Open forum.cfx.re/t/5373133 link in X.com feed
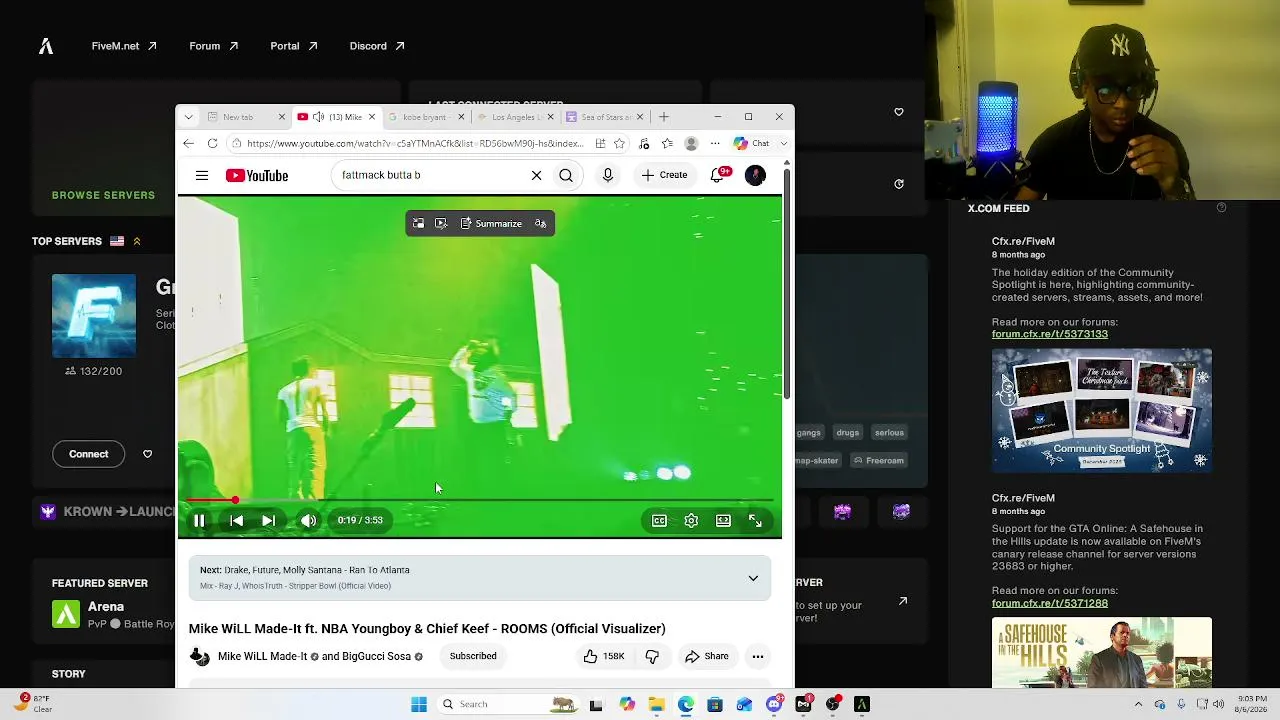Image resolution: width=1280 pixels, height=720 pixels. click(x=1050, y=334)
